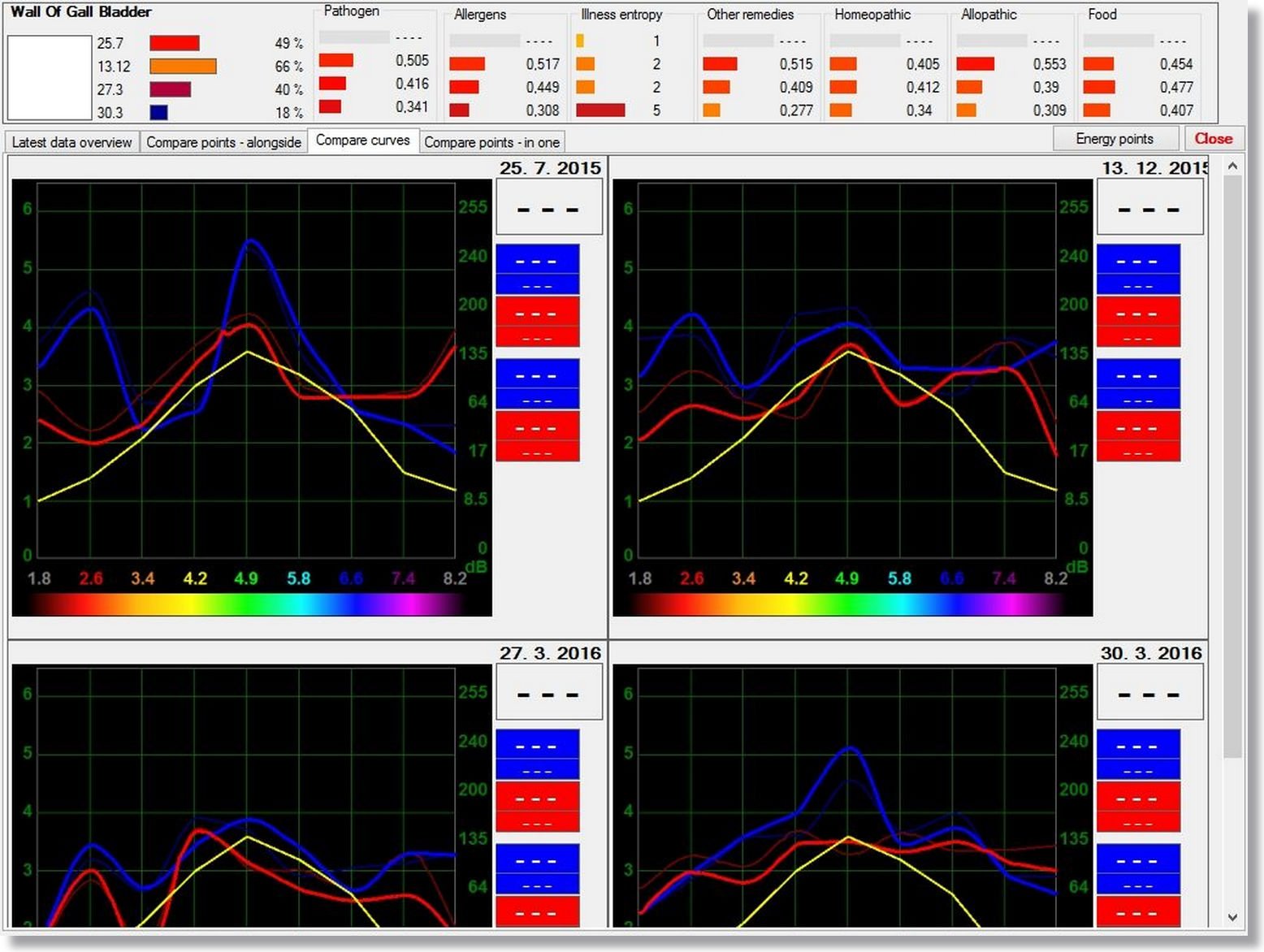
Task: Open Compare points - alongside tab
Action: pyautogui.click(x=223, y=142)
